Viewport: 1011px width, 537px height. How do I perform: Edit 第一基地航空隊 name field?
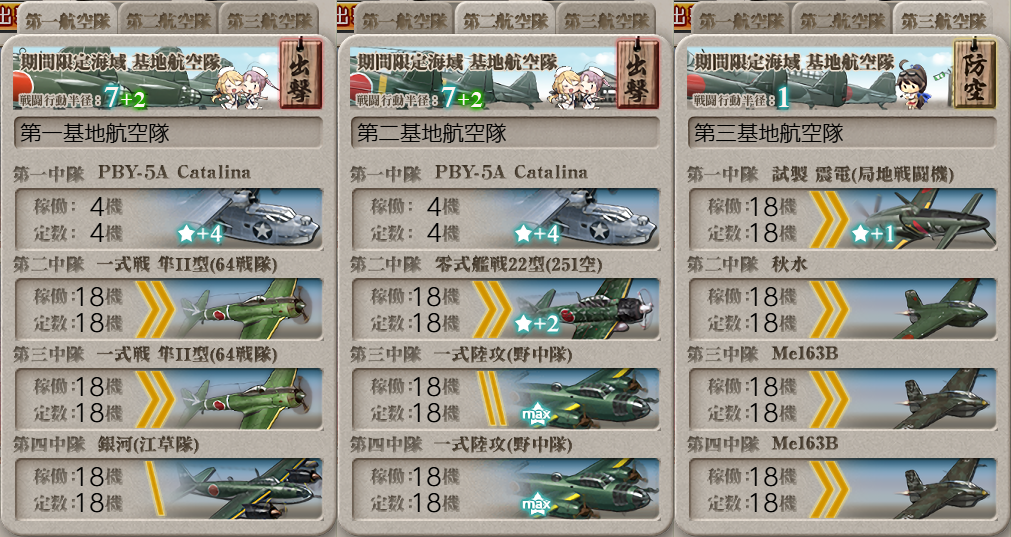168,133
